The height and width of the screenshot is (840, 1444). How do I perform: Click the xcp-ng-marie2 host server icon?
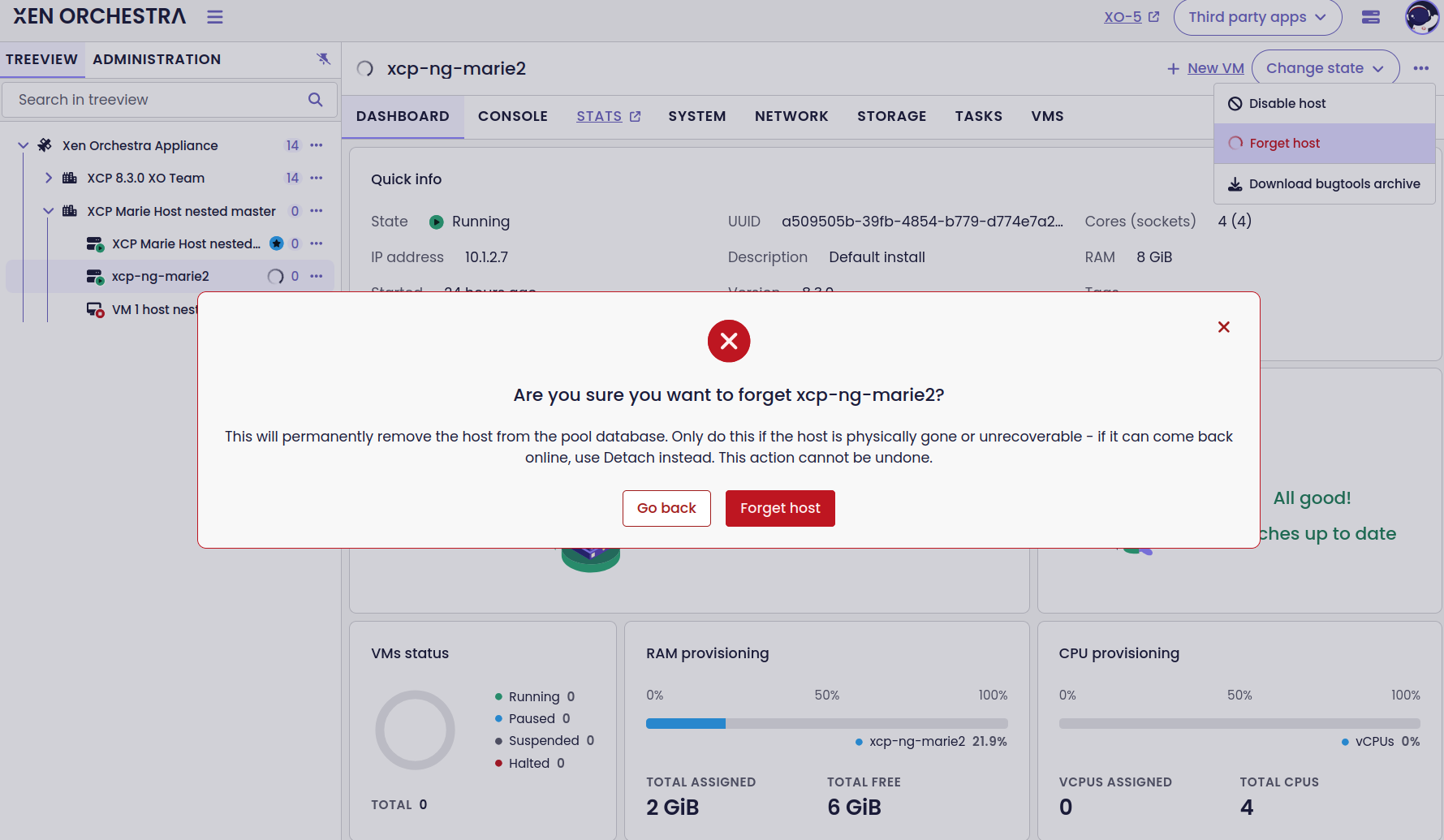pyautogui.click(x=95, y=277)
